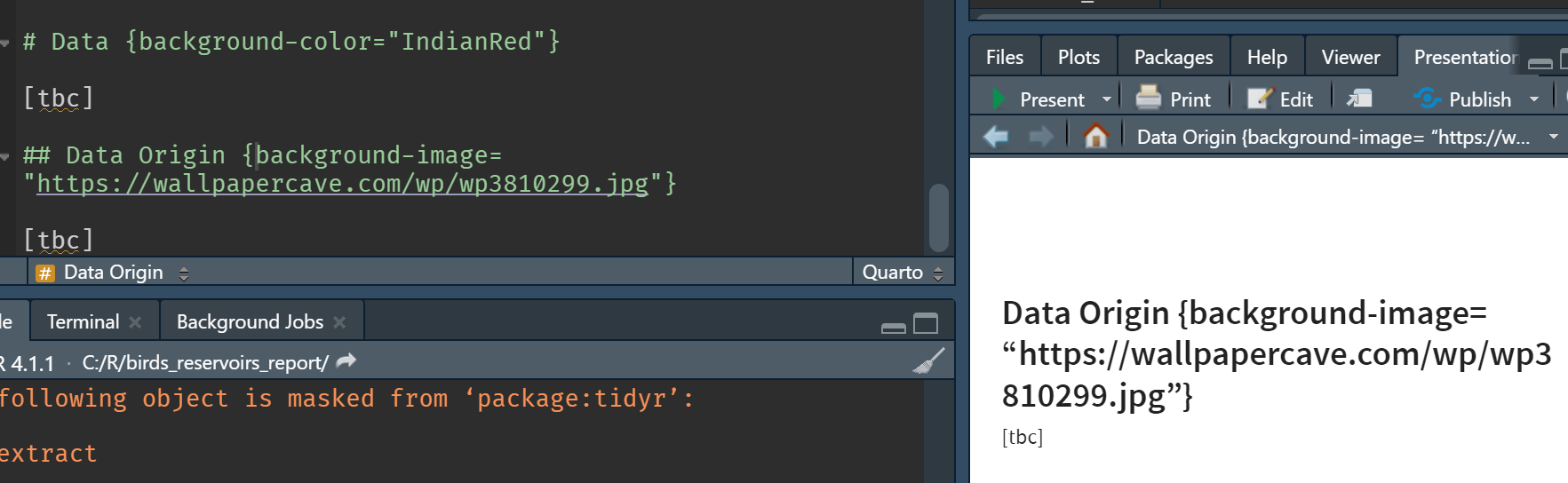Switch to the Files tab
This screenshot has height=483, width=1568.
[x=1005, y=57]
